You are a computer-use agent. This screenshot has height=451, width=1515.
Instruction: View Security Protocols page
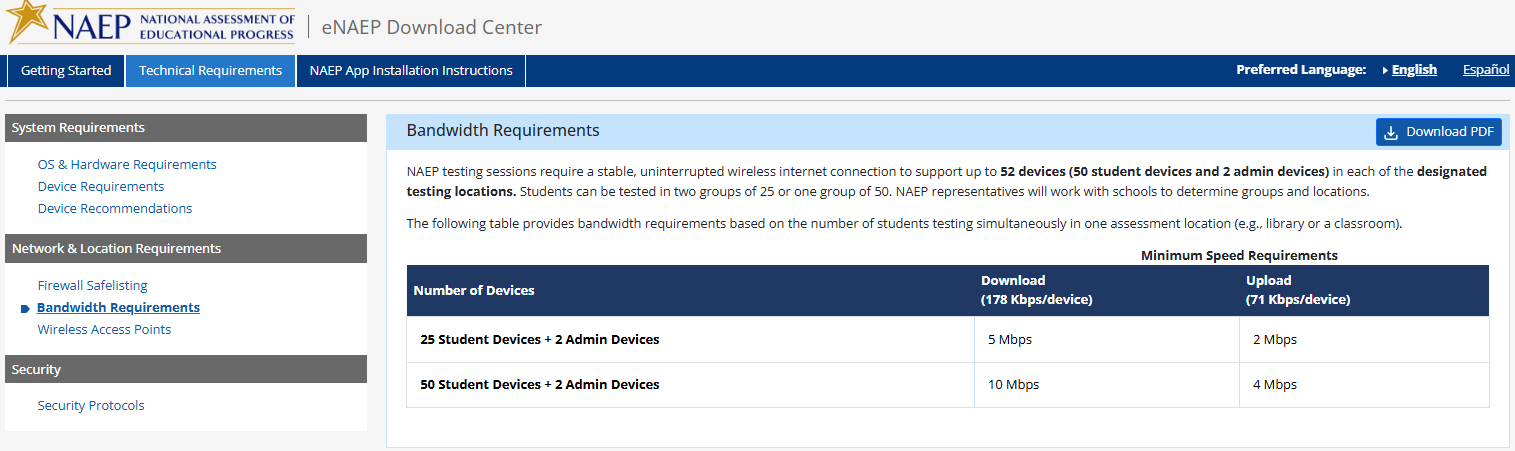(91, 406)
